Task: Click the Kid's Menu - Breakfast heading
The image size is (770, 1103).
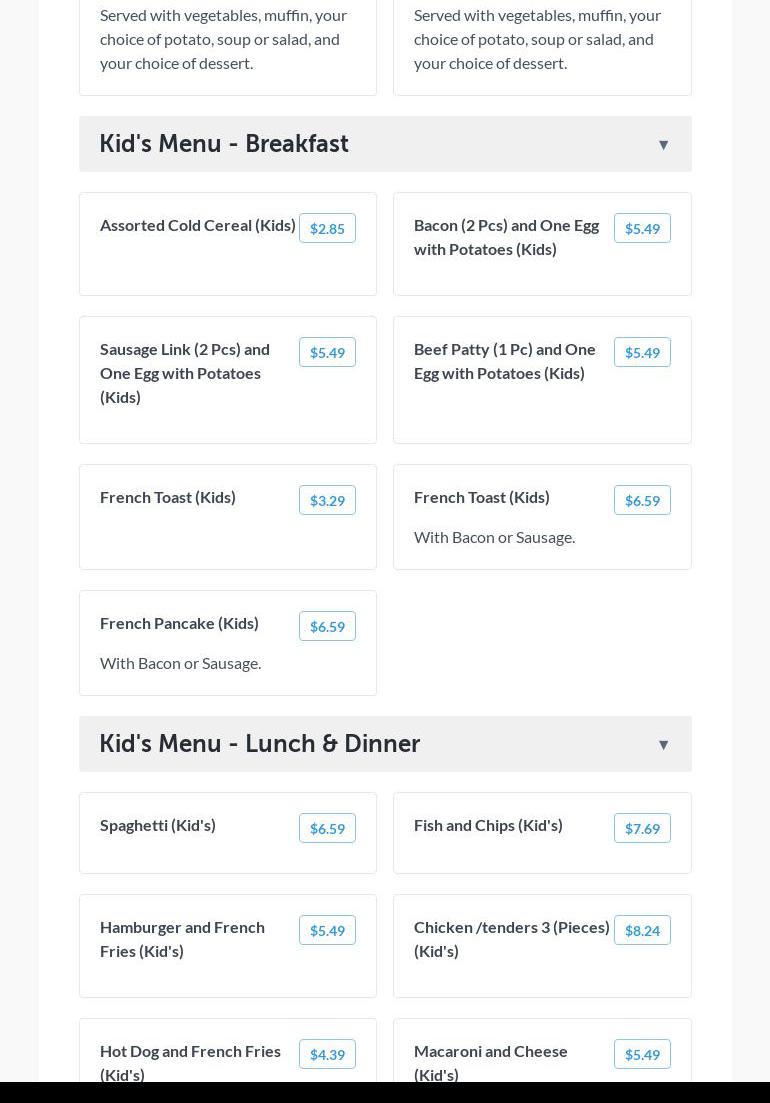Action: pyautogui.click(x=224, y=144)
